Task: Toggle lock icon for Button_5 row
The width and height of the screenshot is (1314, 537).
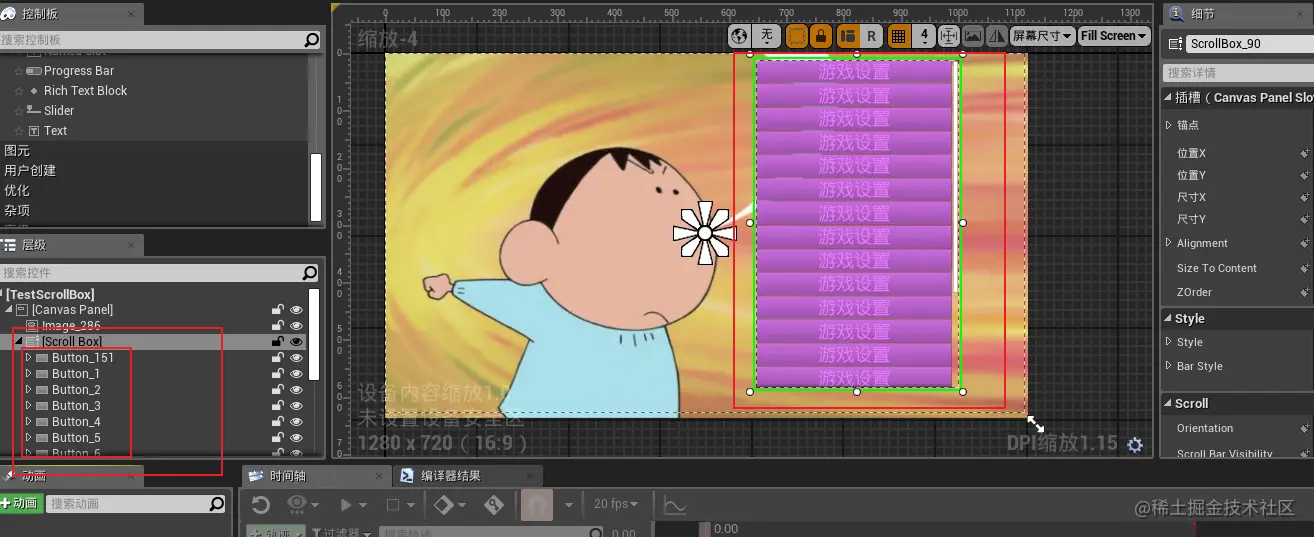Action: coord(278,438)
